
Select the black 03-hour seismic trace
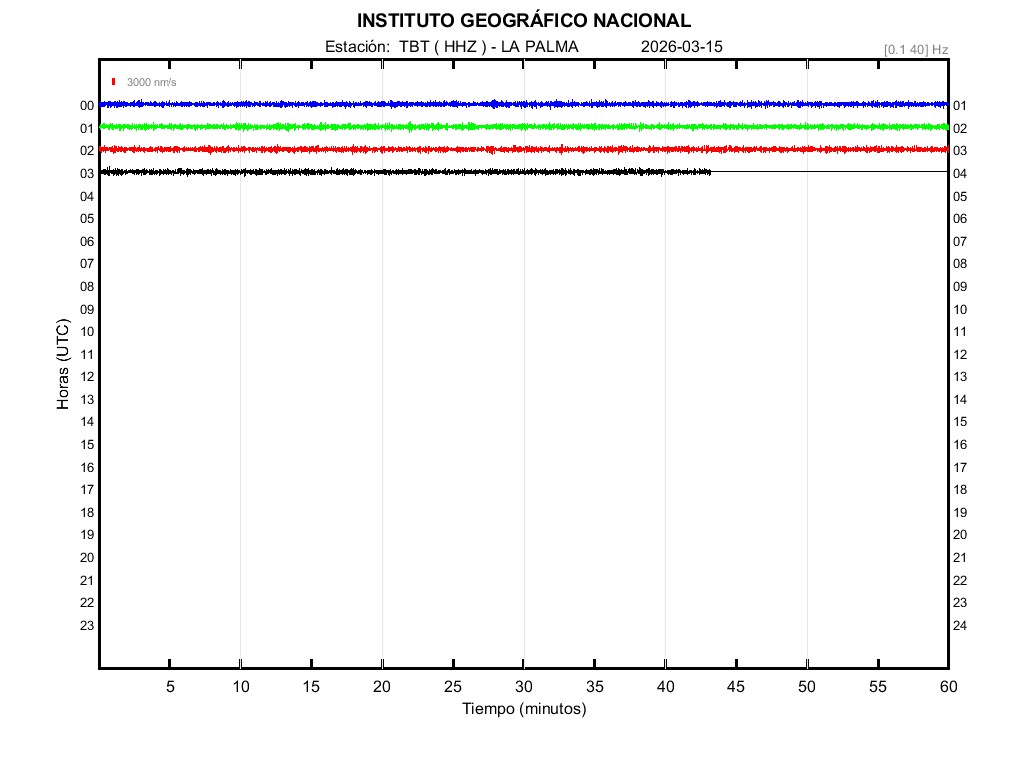point(400,172)
